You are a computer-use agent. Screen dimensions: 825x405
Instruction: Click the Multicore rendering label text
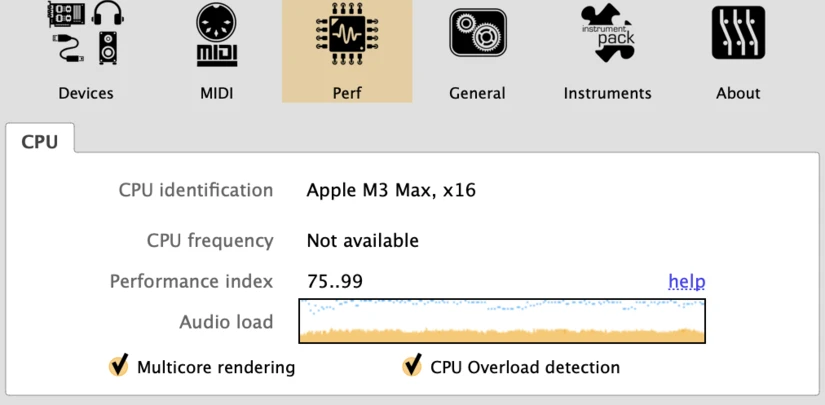click(x=216, y=367)
